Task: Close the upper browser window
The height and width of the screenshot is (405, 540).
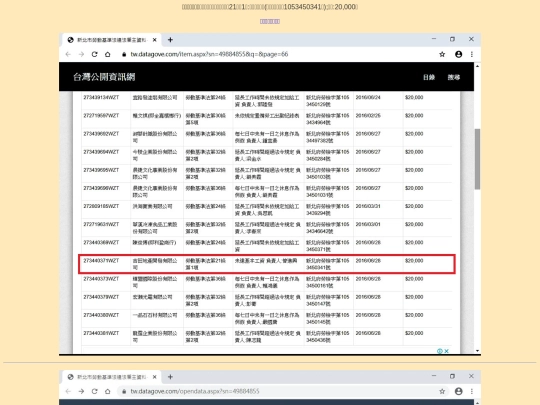Action: [x=471, y=39]
